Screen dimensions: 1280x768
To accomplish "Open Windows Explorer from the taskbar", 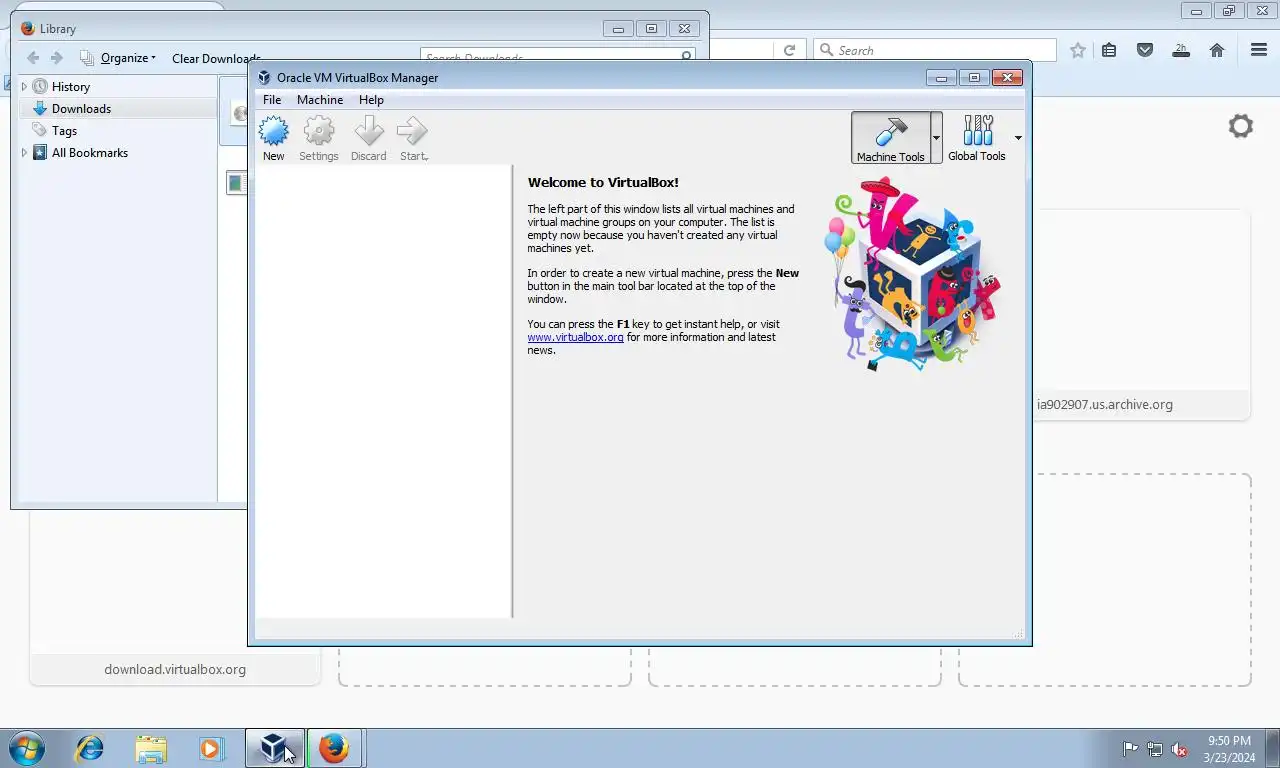I will 151,748.
